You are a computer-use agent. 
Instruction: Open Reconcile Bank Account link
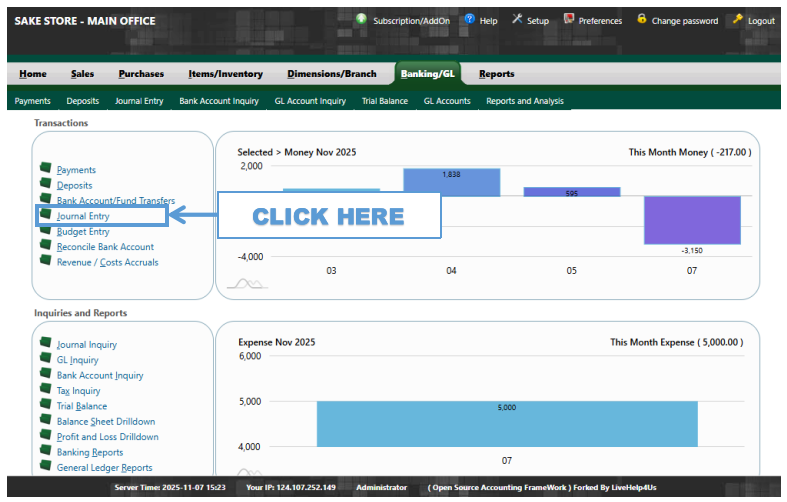tap(105, 247)
